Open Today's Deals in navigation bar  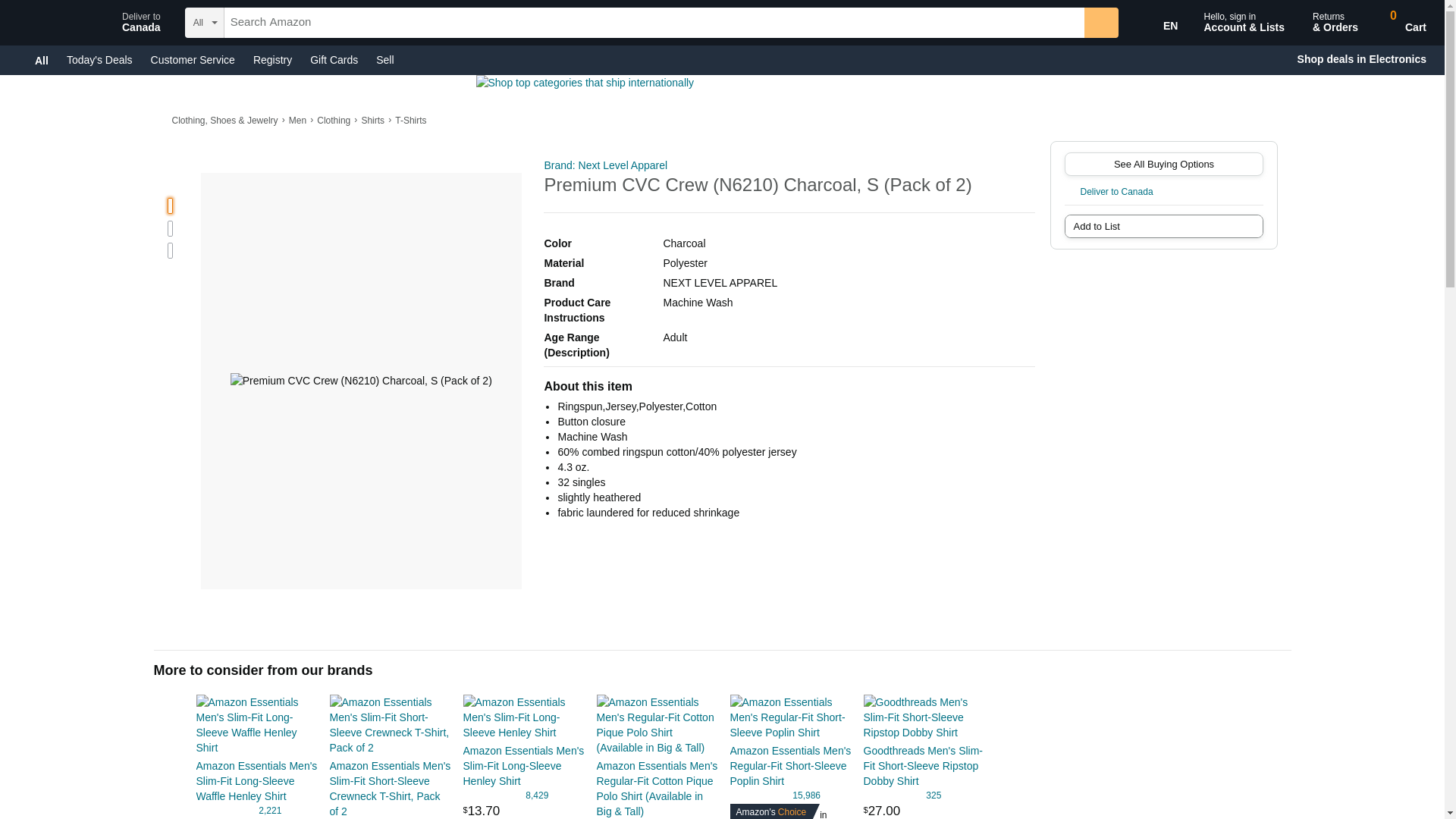click(99, 60)
